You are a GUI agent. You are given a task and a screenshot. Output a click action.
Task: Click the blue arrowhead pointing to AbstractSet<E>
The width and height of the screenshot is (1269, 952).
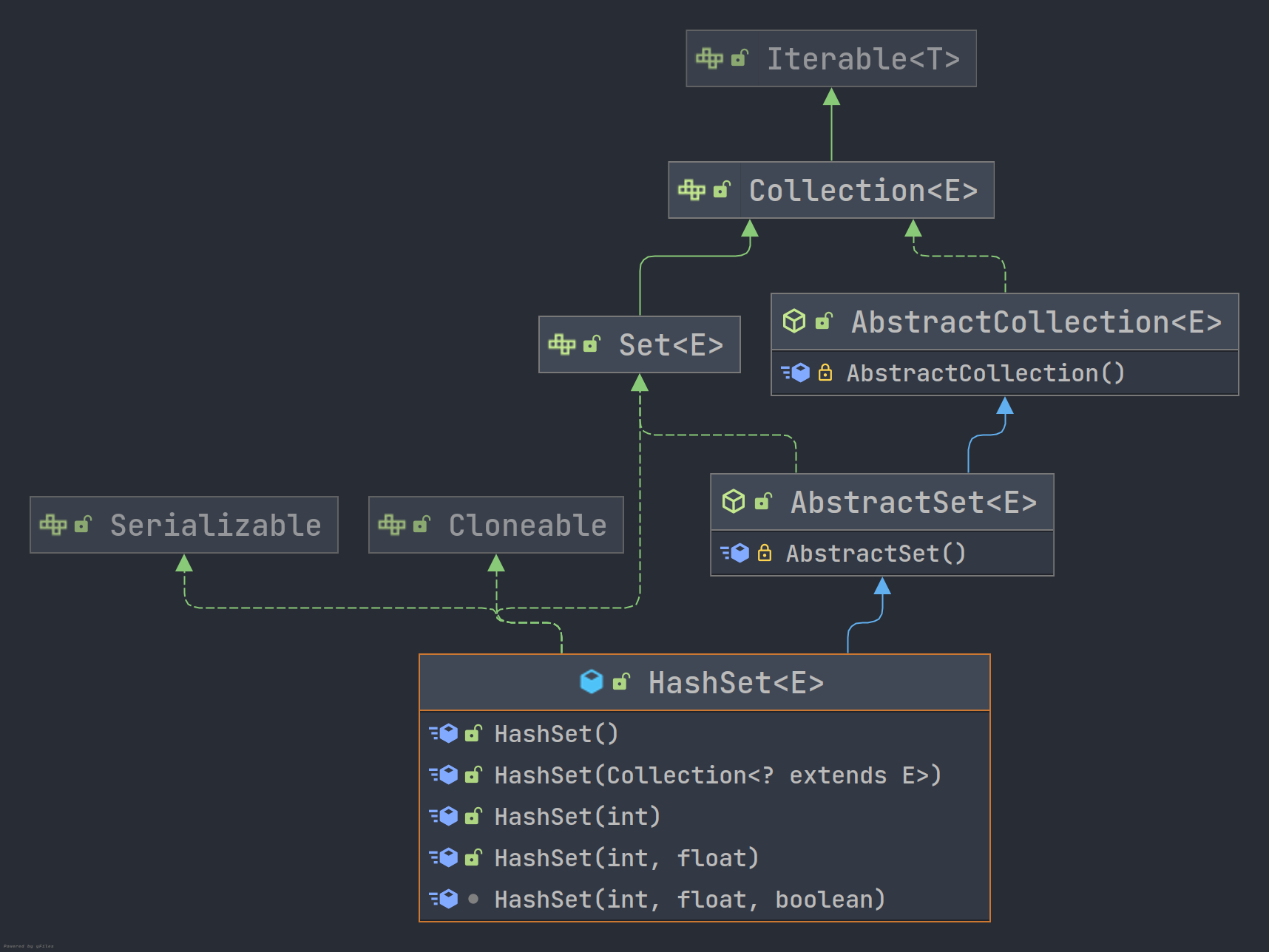point(882,586)
